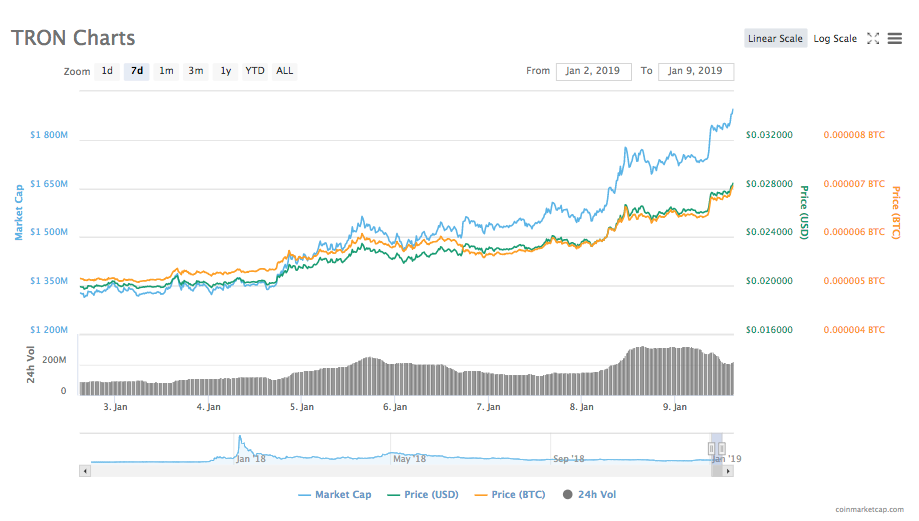The height and width of the screenshot is (521, 919).
Task: Click the TRON Charts heading
Action: point(73,38)
